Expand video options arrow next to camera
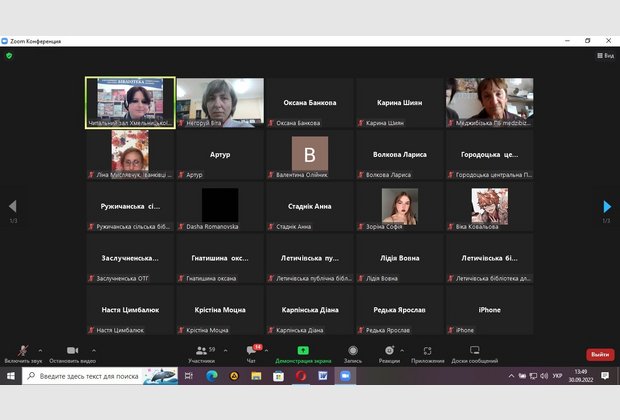This screenshot has height=420, width=620. pos(93,350)
